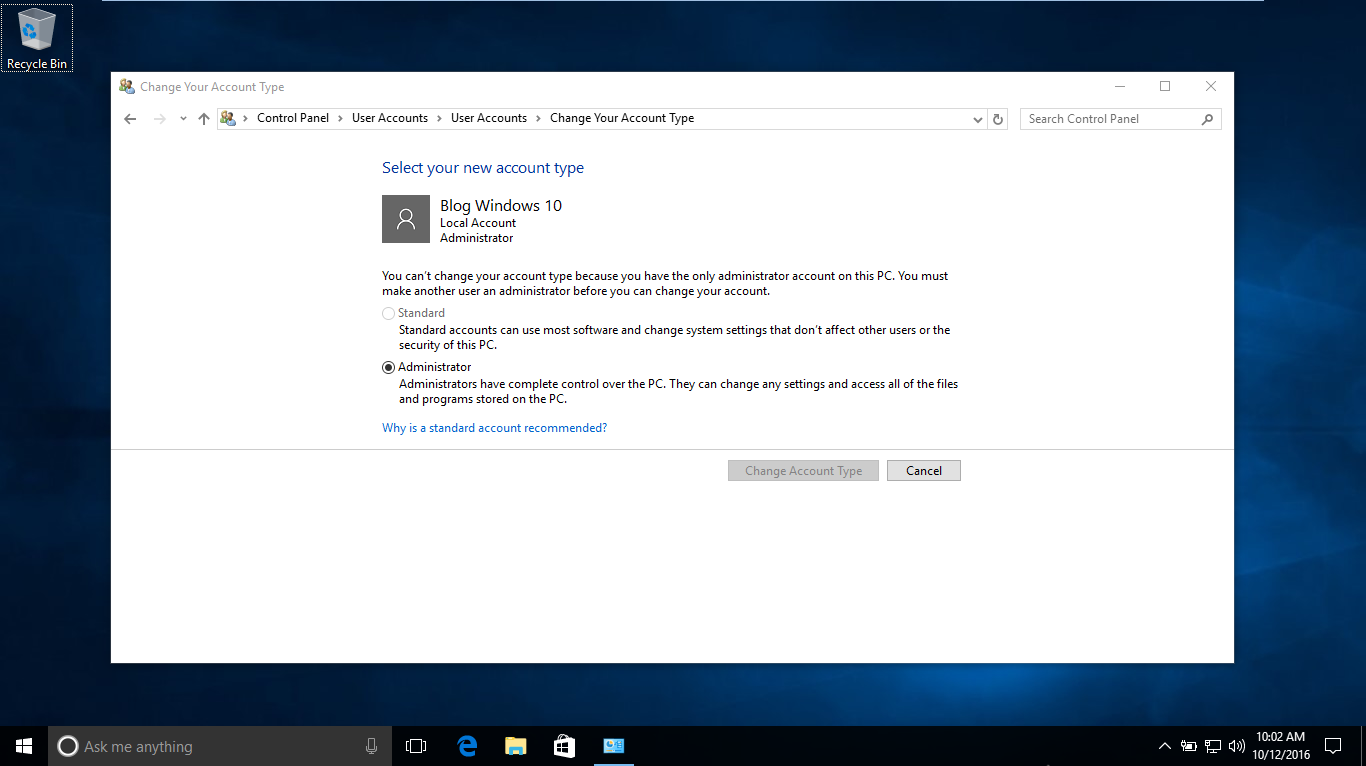
Task: Click Select your new account type heading
Action: (x=483, y=168)
